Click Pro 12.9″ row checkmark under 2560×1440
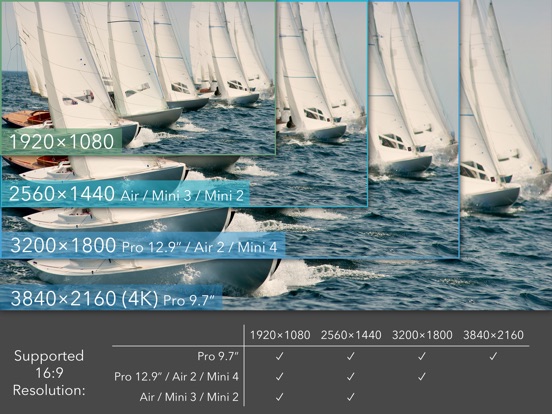Screen dimensions: 552x414 pos(351,377)
